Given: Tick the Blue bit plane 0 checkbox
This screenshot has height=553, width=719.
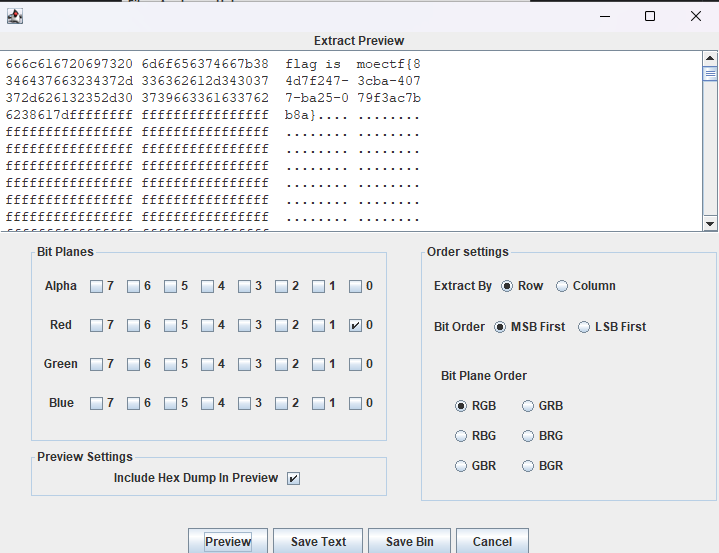Looking at the screenshot, I should pyautogui.click(x=355, y=403).
